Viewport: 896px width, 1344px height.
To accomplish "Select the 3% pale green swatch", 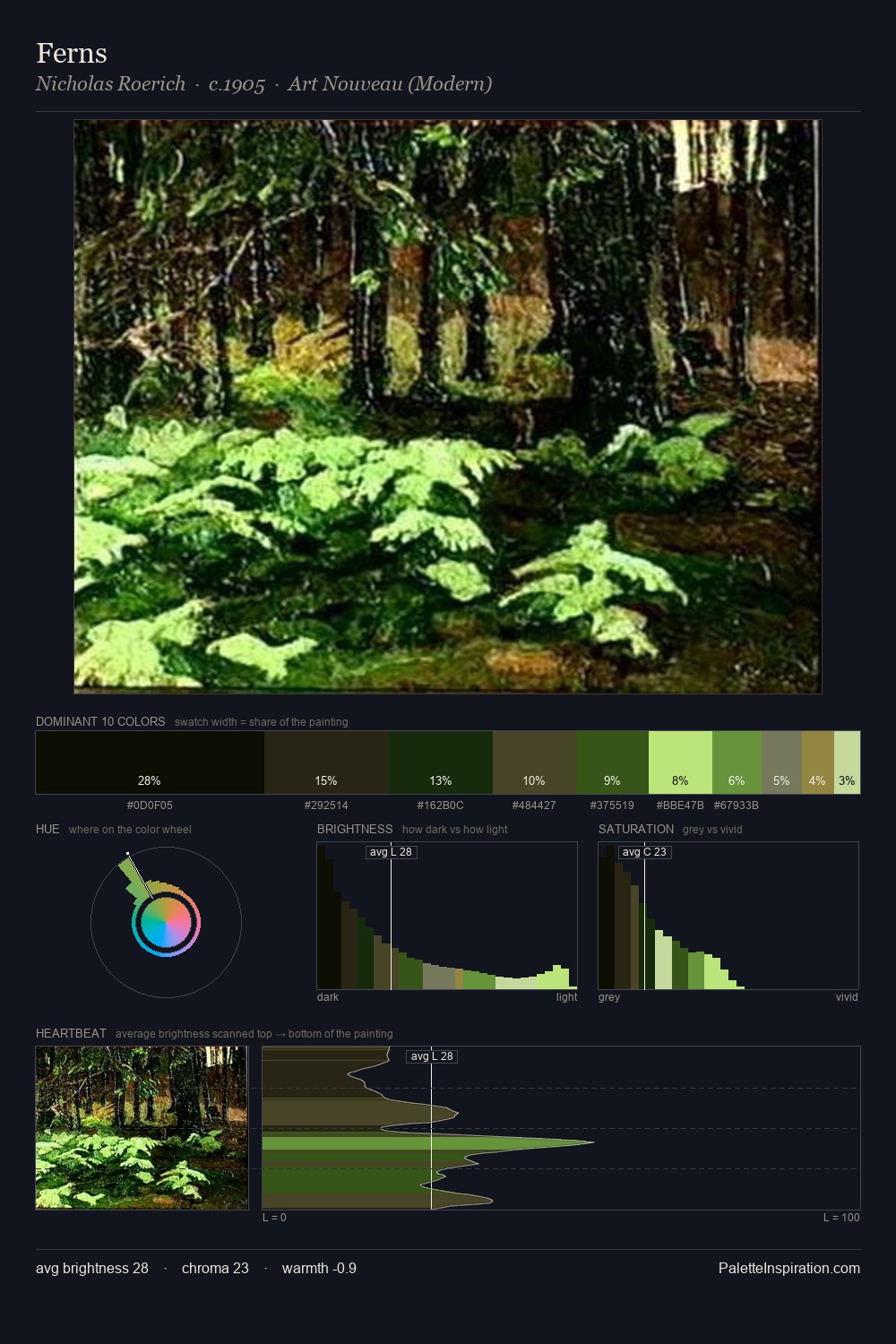I will click(847, 762).
